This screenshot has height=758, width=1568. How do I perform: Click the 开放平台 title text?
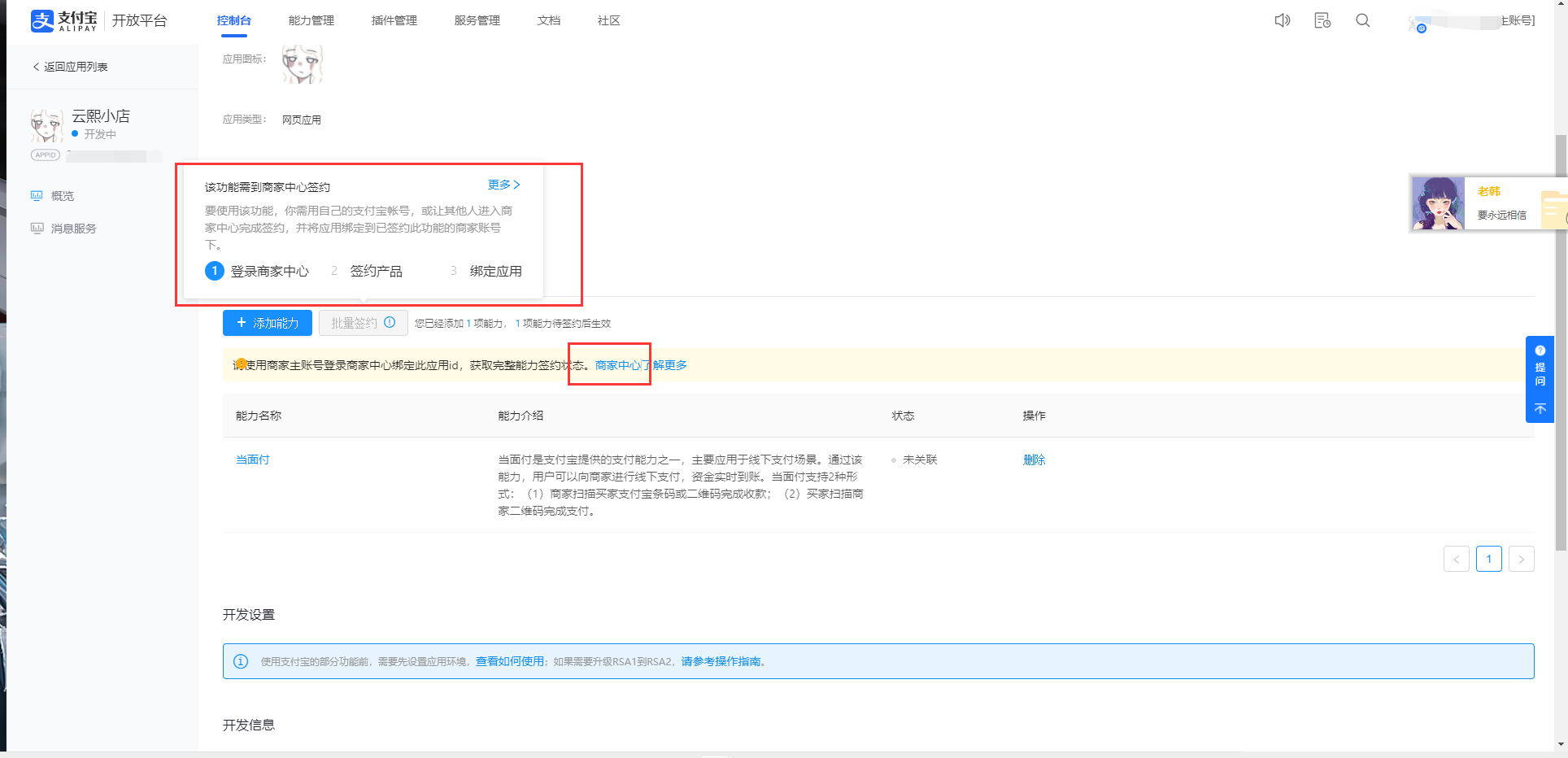(x=140, y=20)
